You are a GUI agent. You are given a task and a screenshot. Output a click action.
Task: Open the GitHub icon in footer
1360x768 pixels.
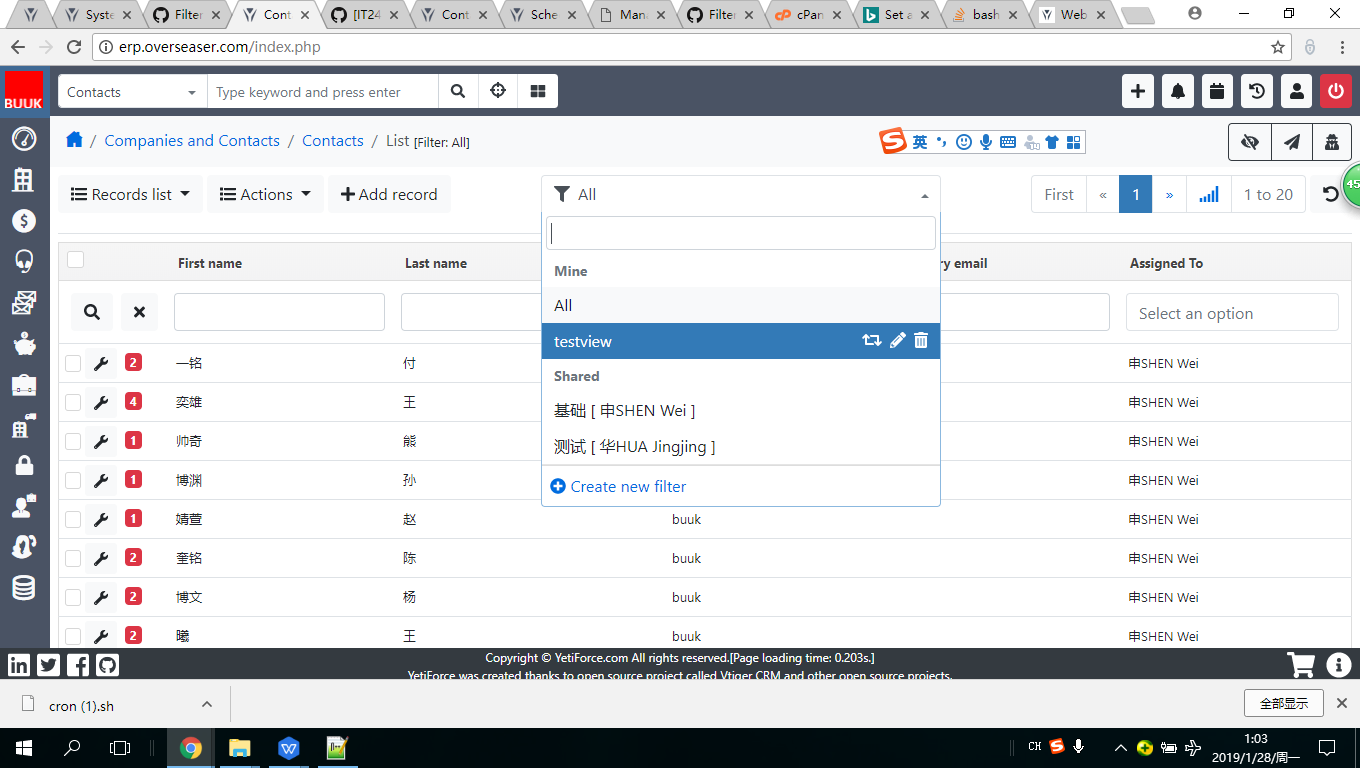coord(108,665)
